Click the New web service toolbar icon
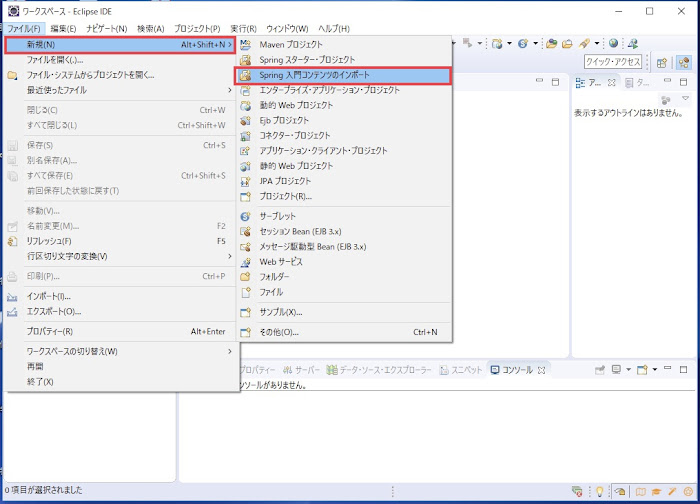The image size is (700, 504). tap(497, 43)
